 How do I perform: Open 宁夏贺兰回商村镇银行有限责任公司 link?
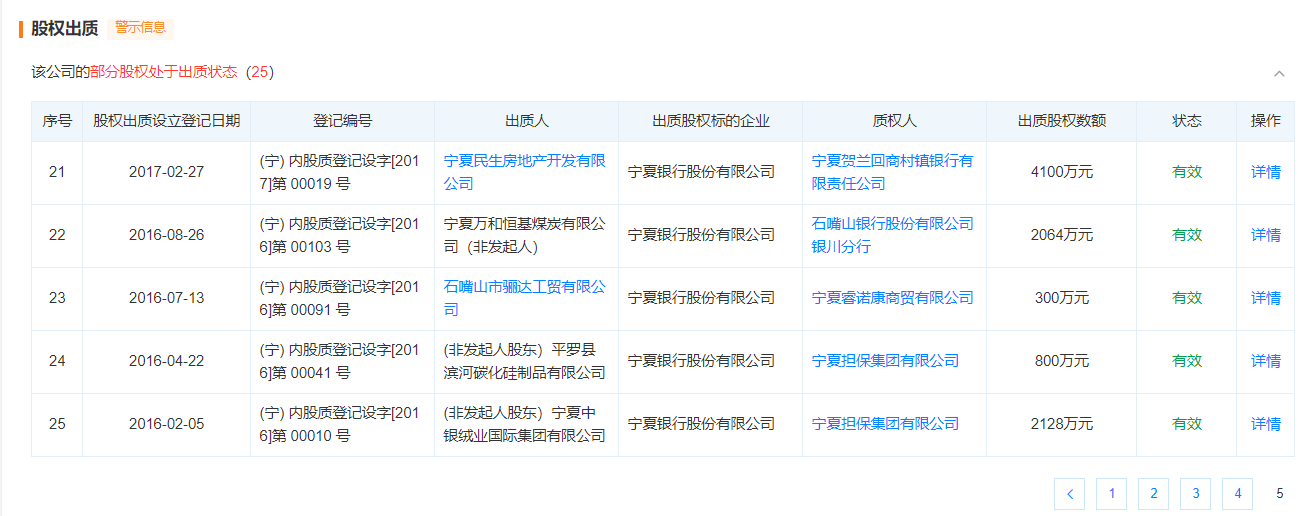[893, 172]
